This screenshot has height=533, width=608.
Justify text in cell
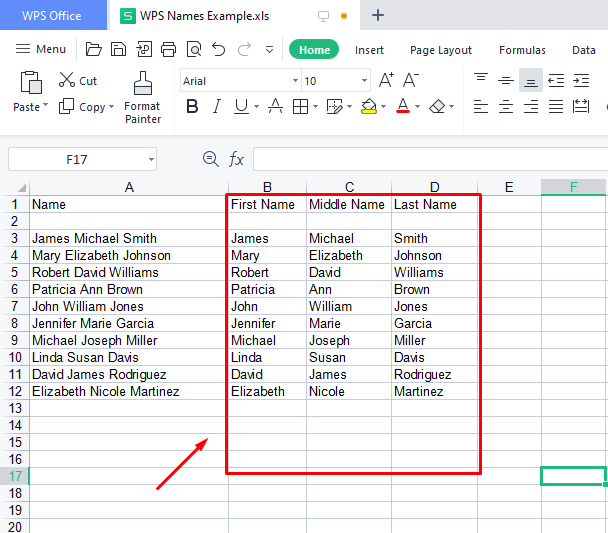(556, 106)
